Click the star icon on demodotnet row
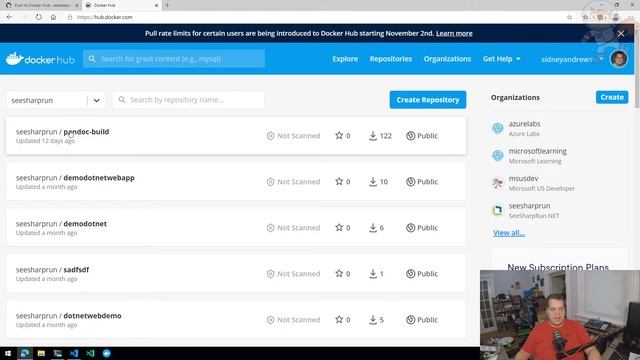Screen dimensions: 640x360 339,228
